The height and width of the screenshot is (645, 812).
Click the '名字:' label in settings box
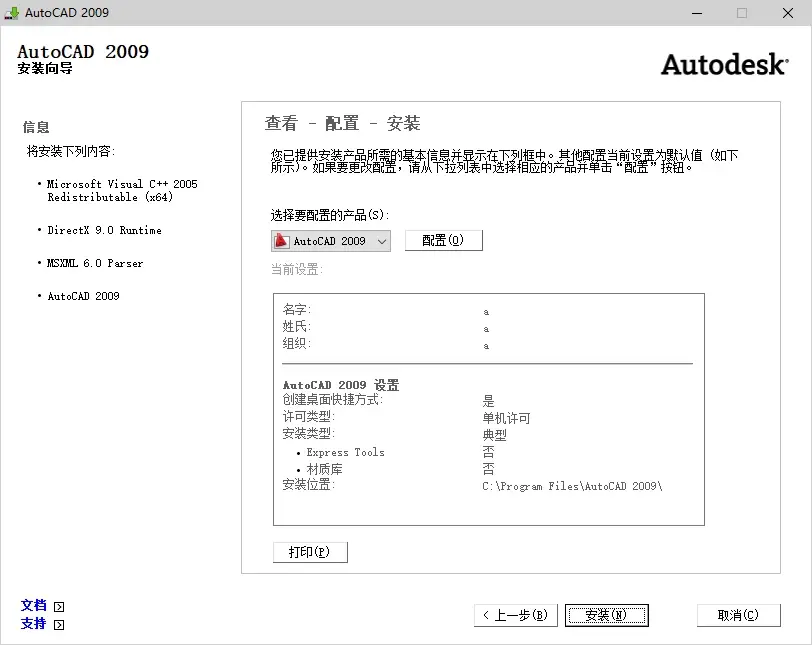[x=297, y=310]
